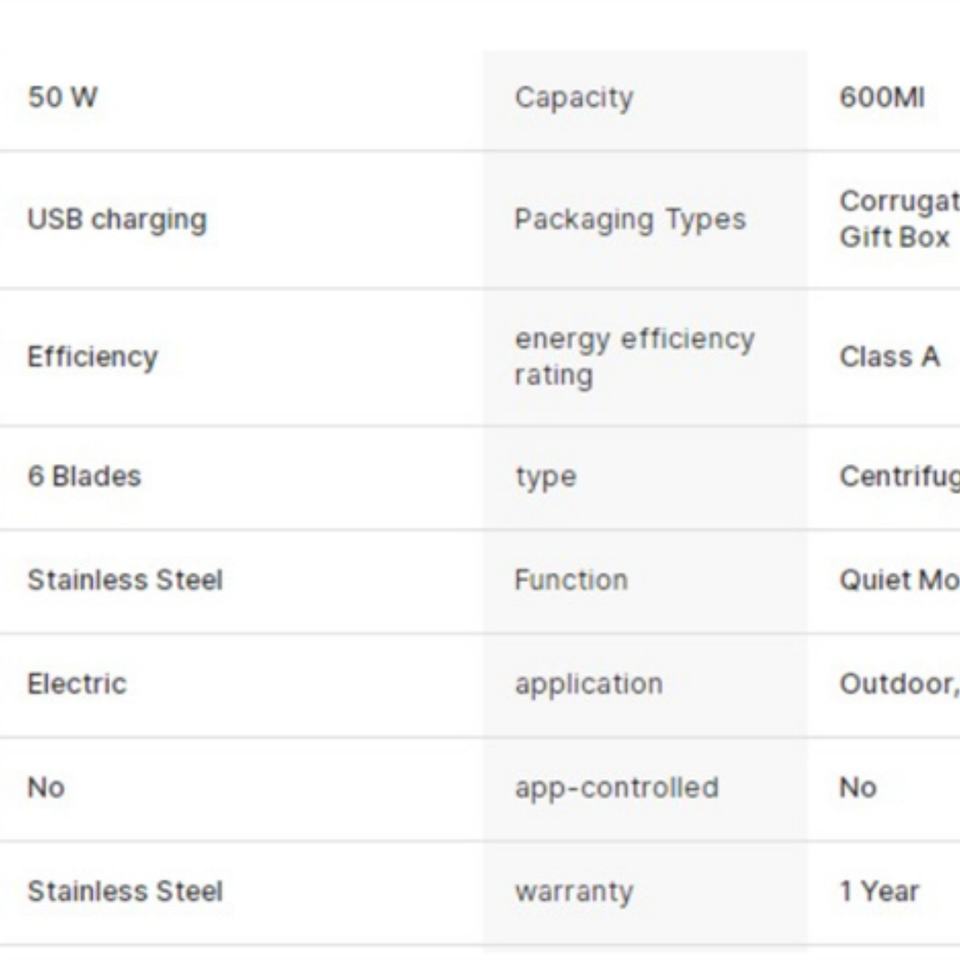Screen dimensions: 960x960
Task: Select the '6 Blades' cell
Action: tap(84, 476)
